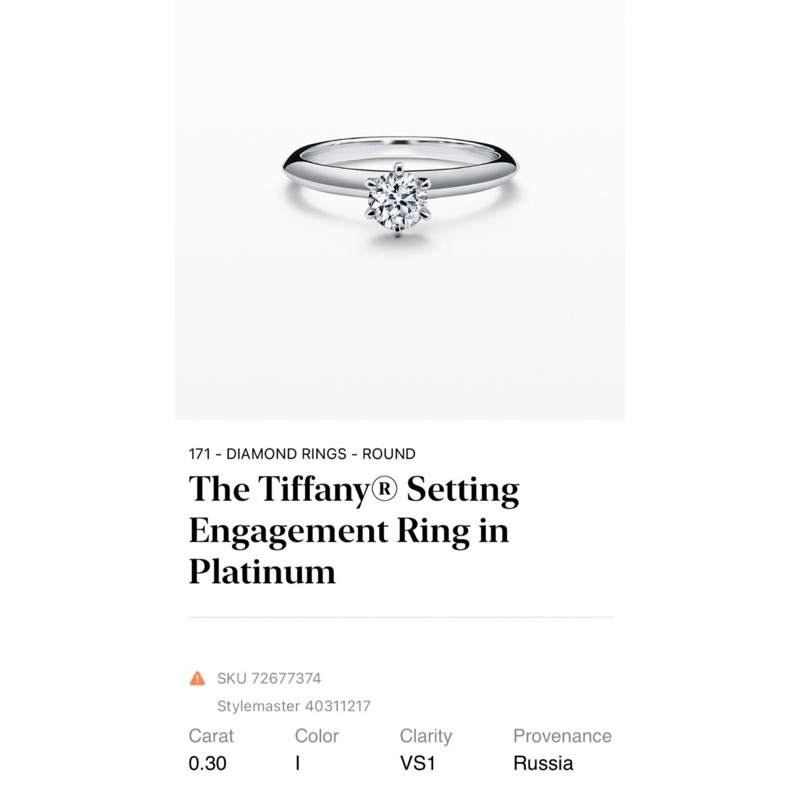Click the Engagement Ring in title line
800x800 pixels.
pos(349,532)
